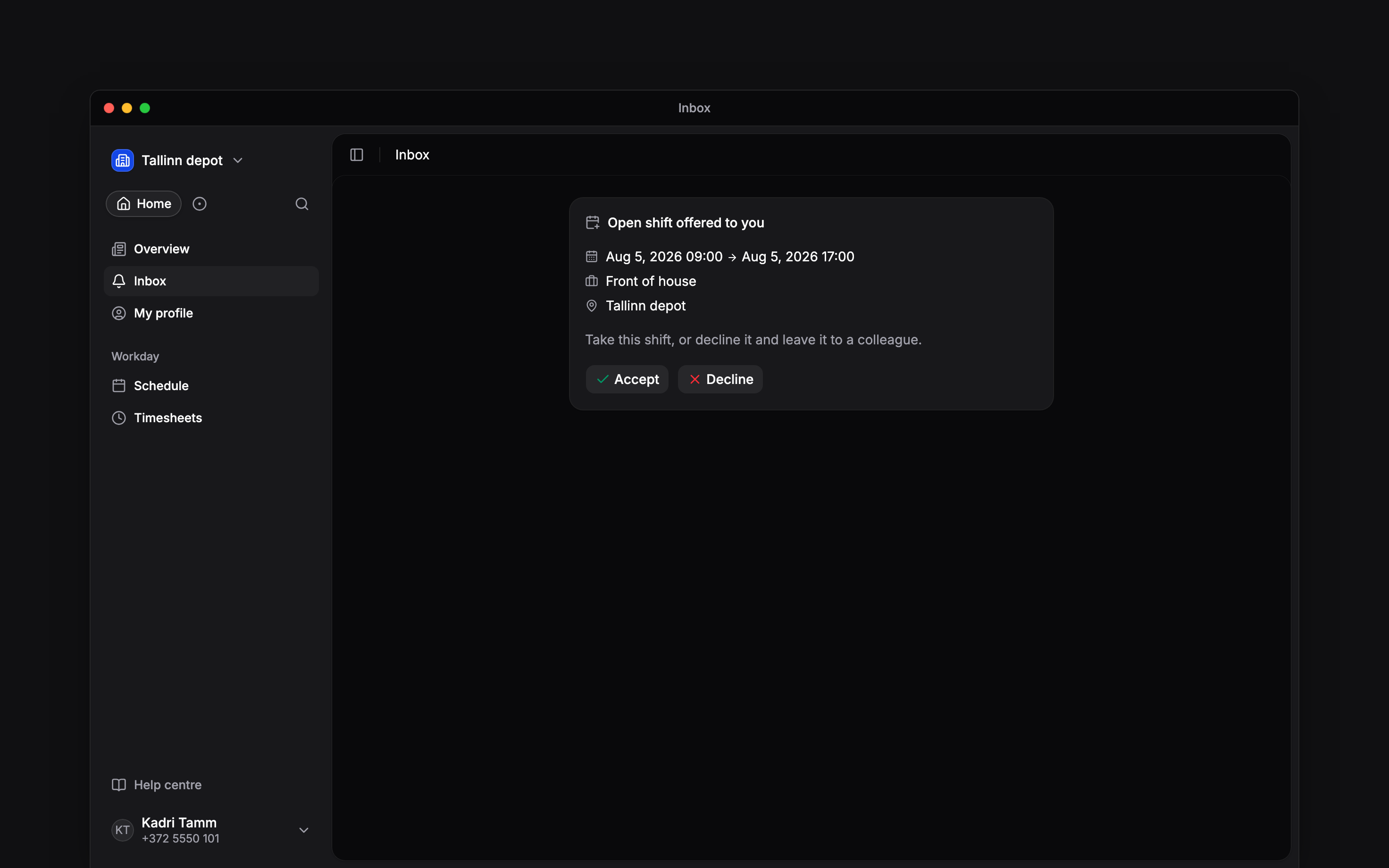
Task: Click the My profile person icon
Action: tap(119, 313)
